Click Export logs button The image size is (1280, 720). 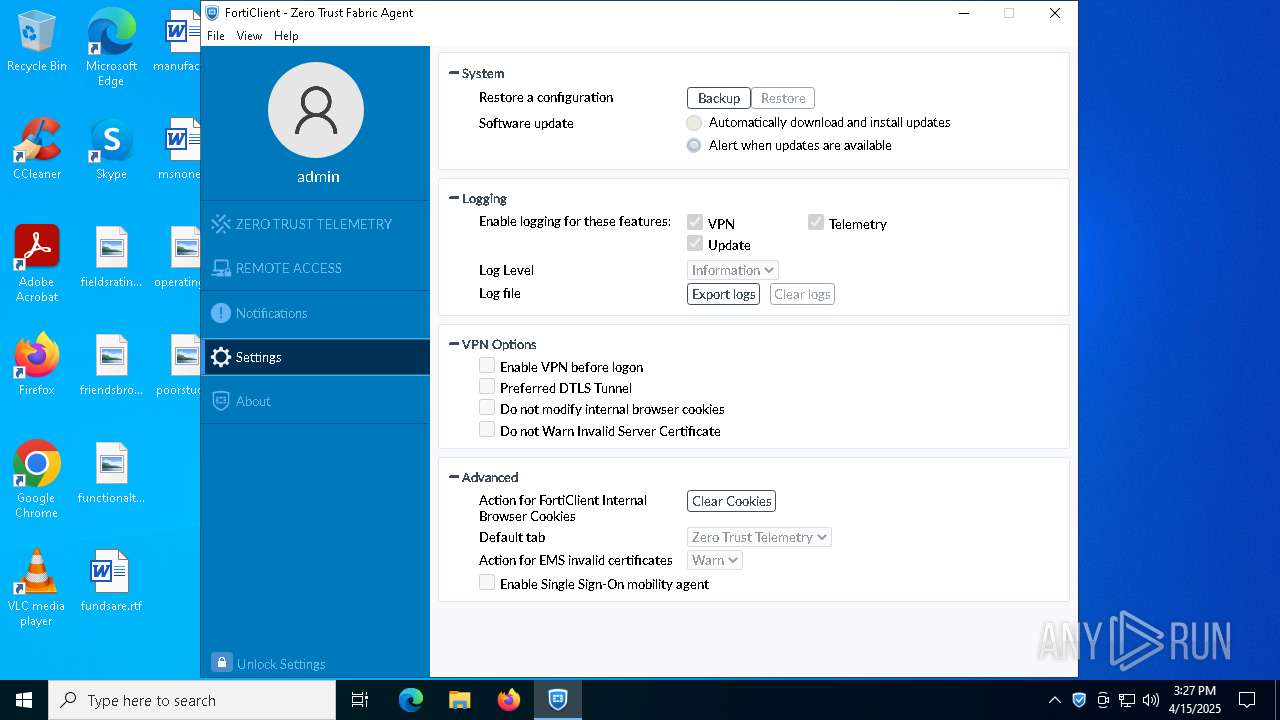point(724,294)
